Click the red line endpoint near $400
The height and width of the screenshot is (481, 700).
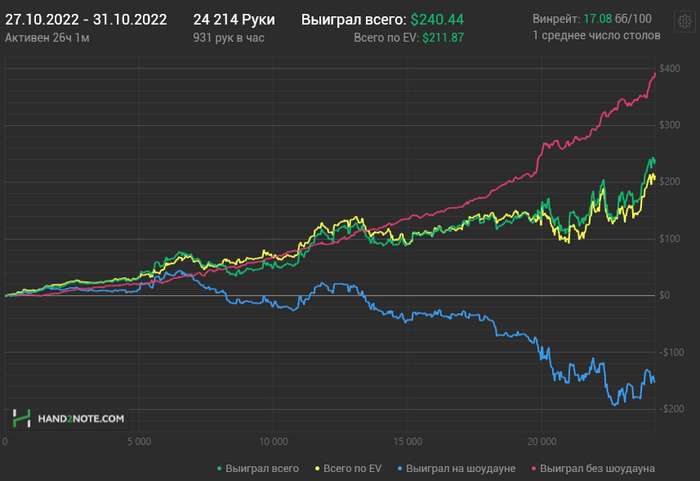click(655, 73)
